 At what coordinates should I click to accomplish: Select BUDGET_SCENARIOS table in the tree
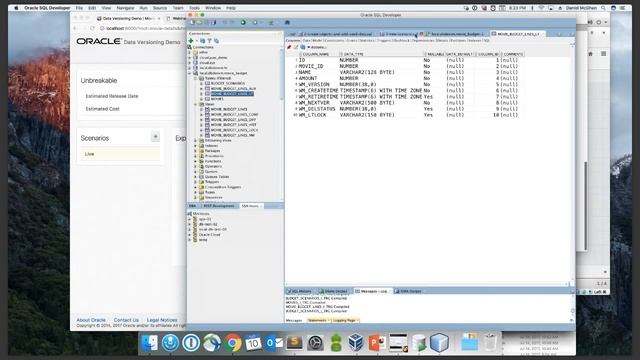(x=228, y=83)
